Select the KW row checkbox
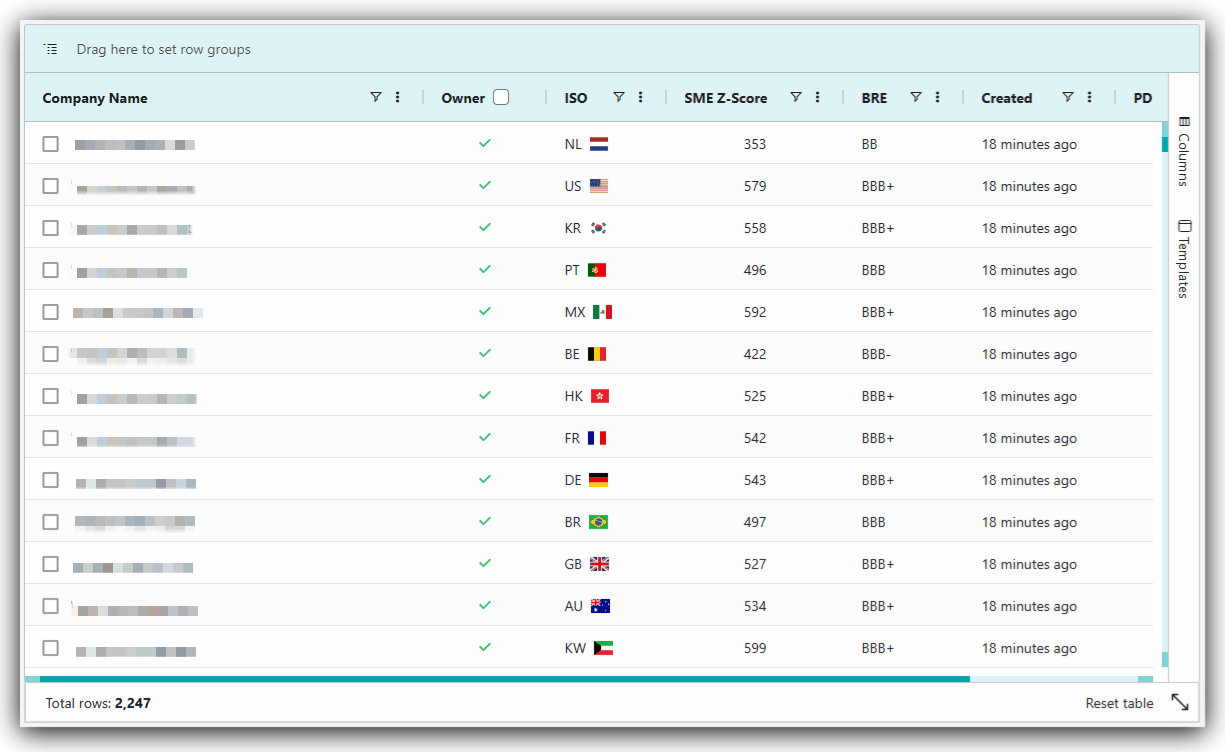Viewport: 1225px width, 752px height. point(50,648)
